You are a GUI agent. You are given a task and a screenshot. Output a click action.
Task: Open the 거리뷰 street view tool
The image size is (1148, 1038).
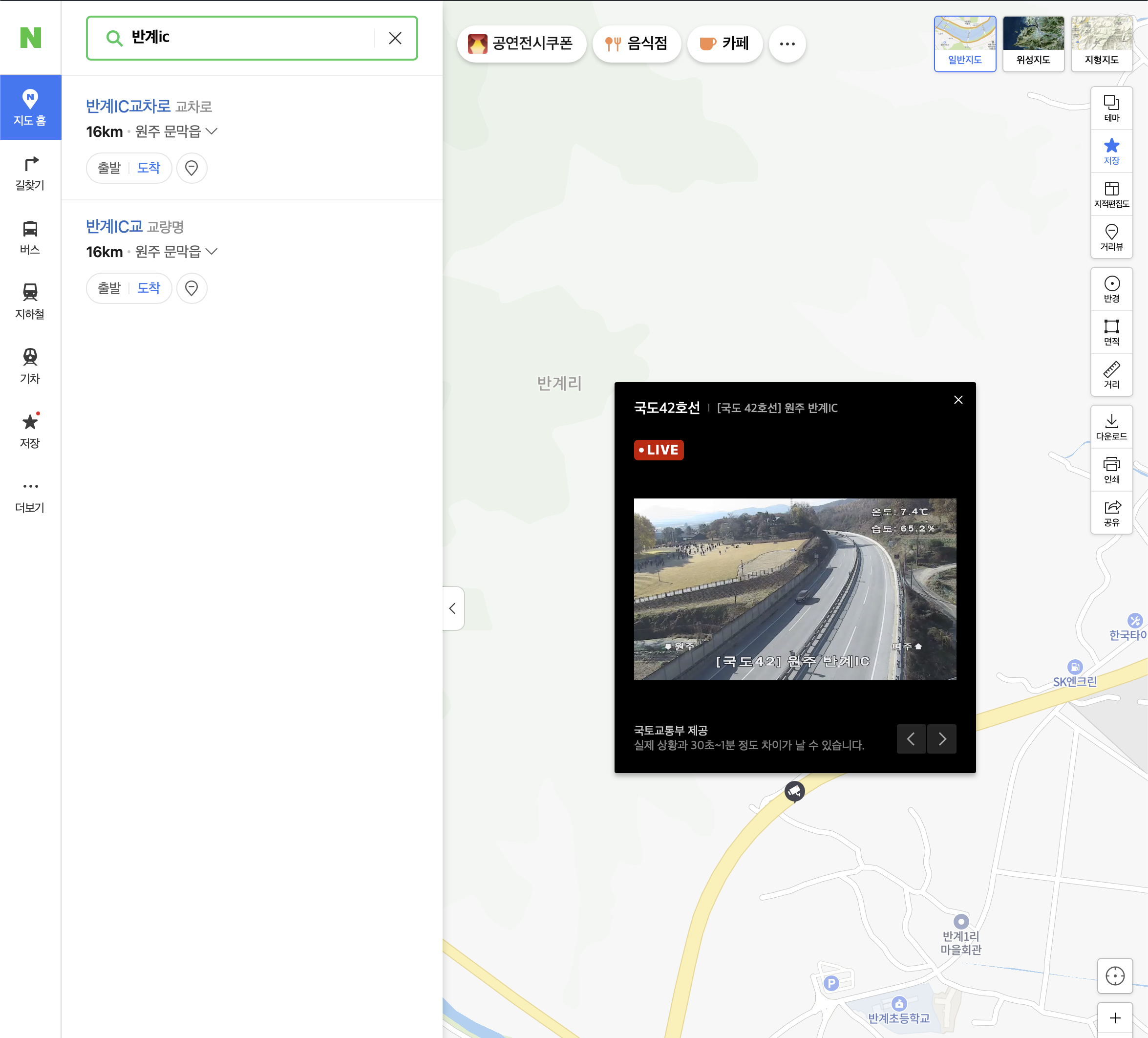(1111, 237)
